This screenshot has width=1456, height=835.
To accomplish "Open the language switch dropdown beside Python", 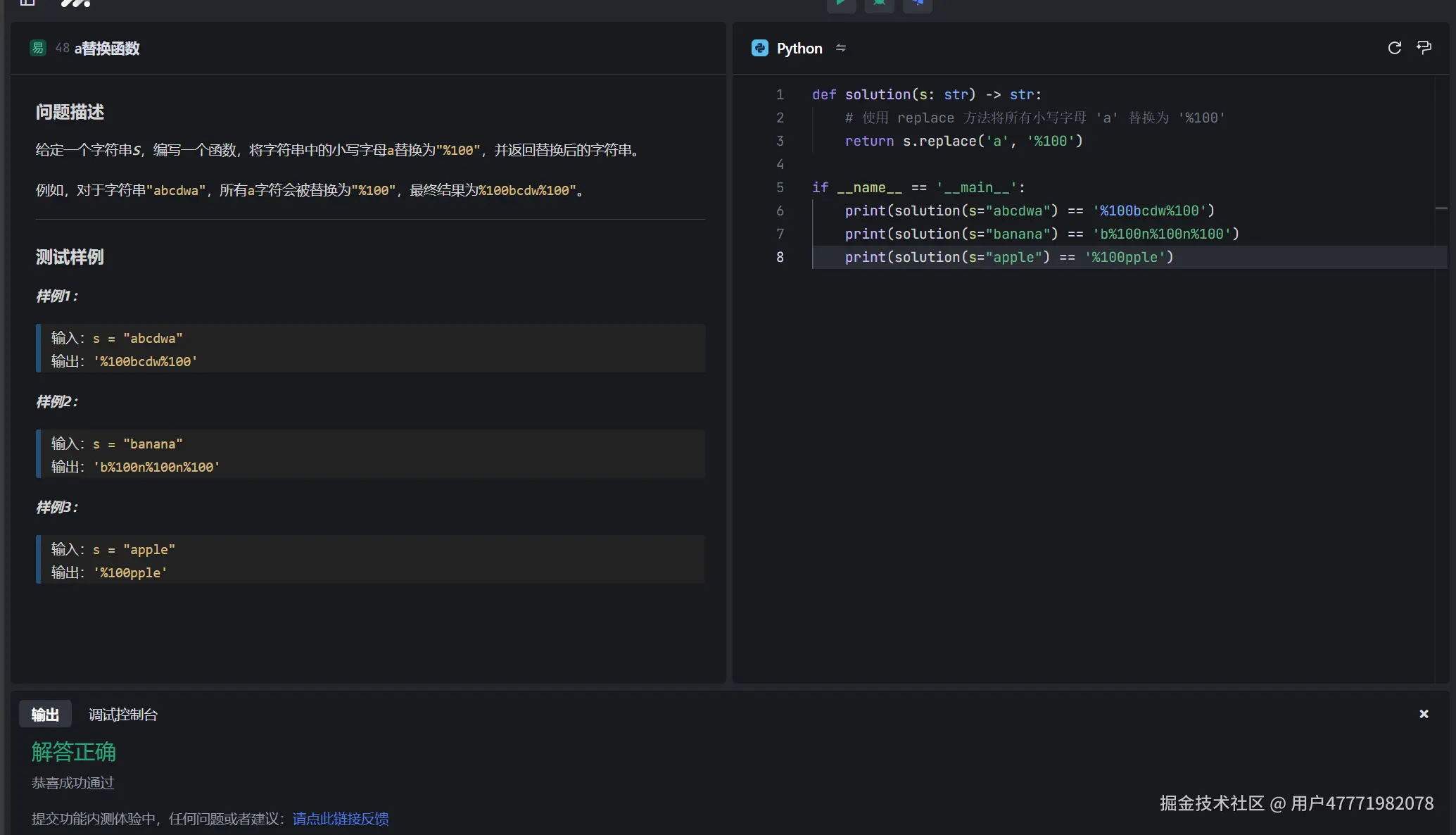I will coord(841,48).
